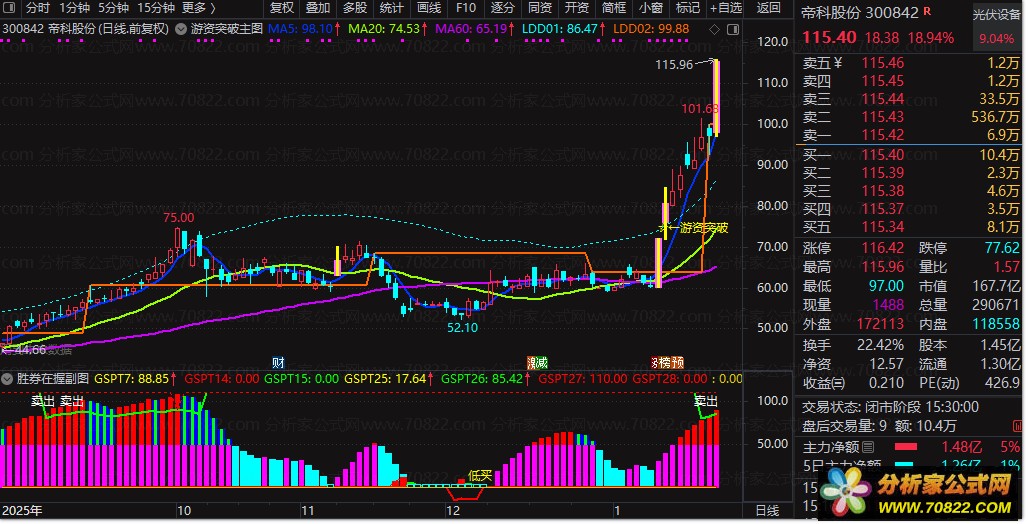The image size is (1028, 524).
Task: Click the 财 financial event marker
Action: click(279, 363)
